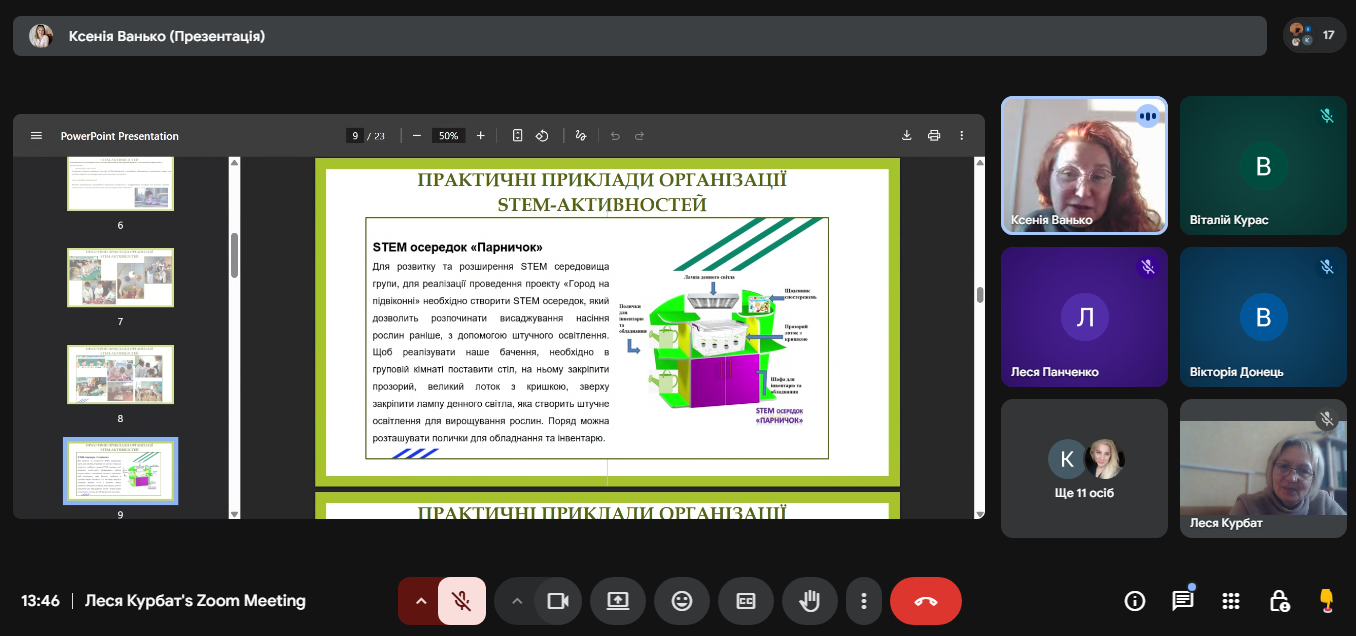Click the 50% zoom level field
This screenshot has width=1356, height=636.
[448, 136]
